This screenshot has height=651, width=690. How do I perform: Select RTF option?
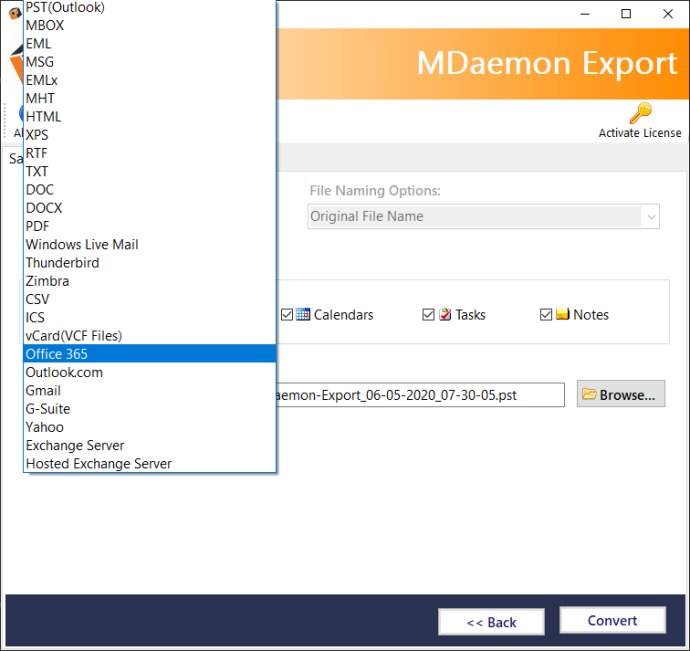pos(150,153)
